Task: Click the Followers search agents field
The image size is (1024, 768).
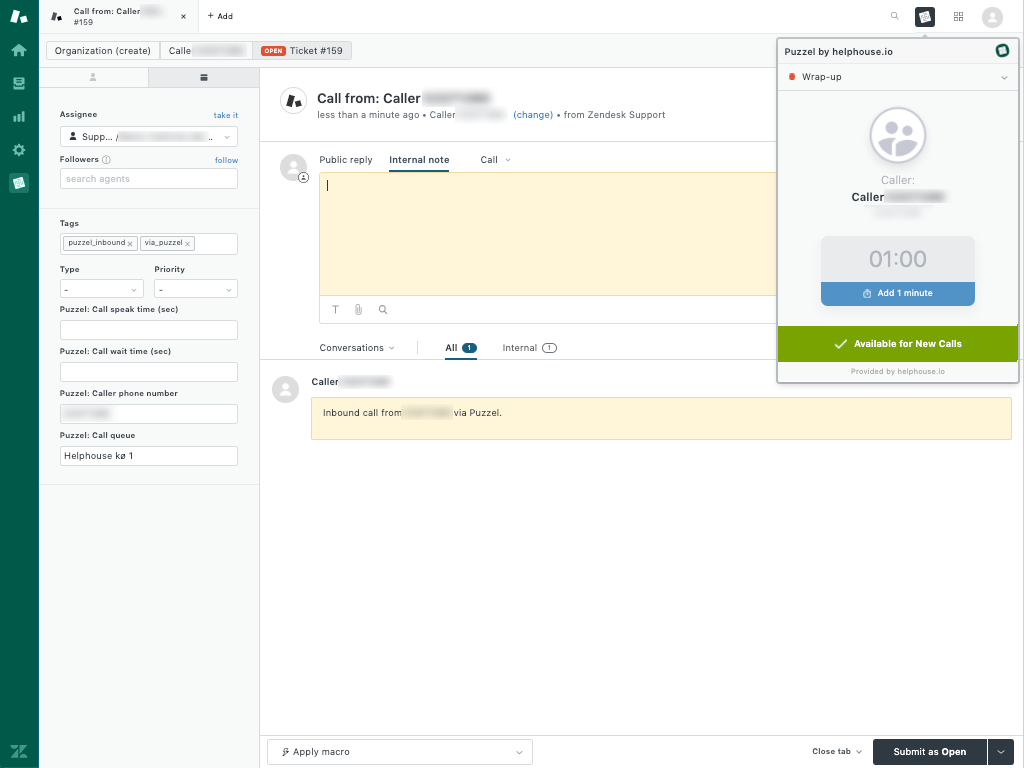Action: [x=149, y=179]
